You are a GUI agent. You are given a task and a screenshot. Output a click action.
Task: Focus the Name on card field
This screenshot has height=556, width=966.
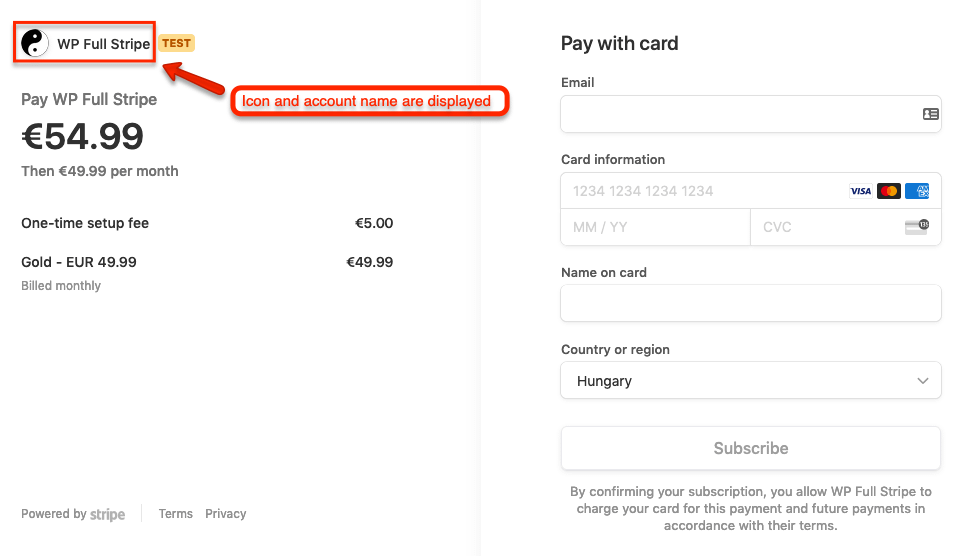click(750, 303)
